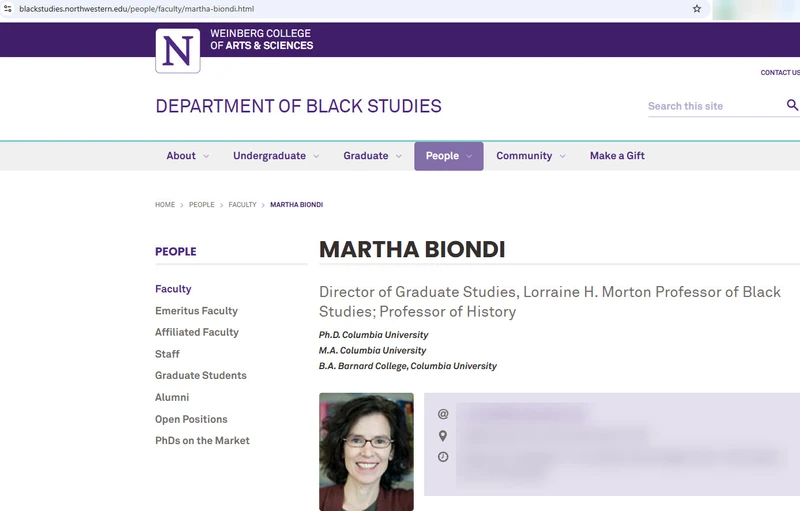This screenshot has height=511, width=800.
Task: Click the MARTHA BIONDI page heading
Action: [x=412, y=249]
